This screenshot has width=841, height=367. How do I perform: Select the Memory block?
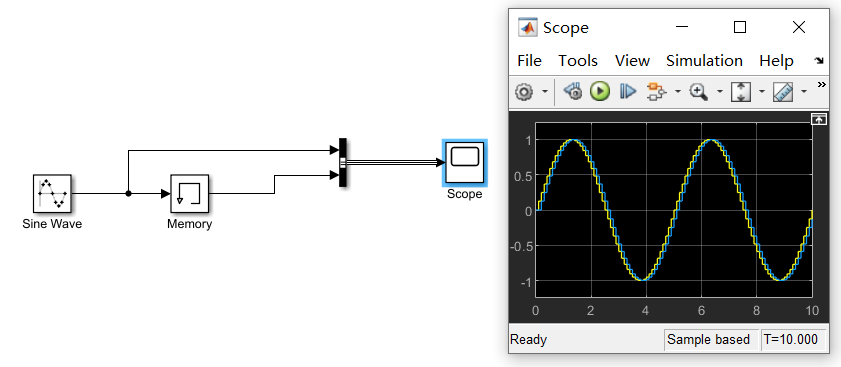(189, 193)
